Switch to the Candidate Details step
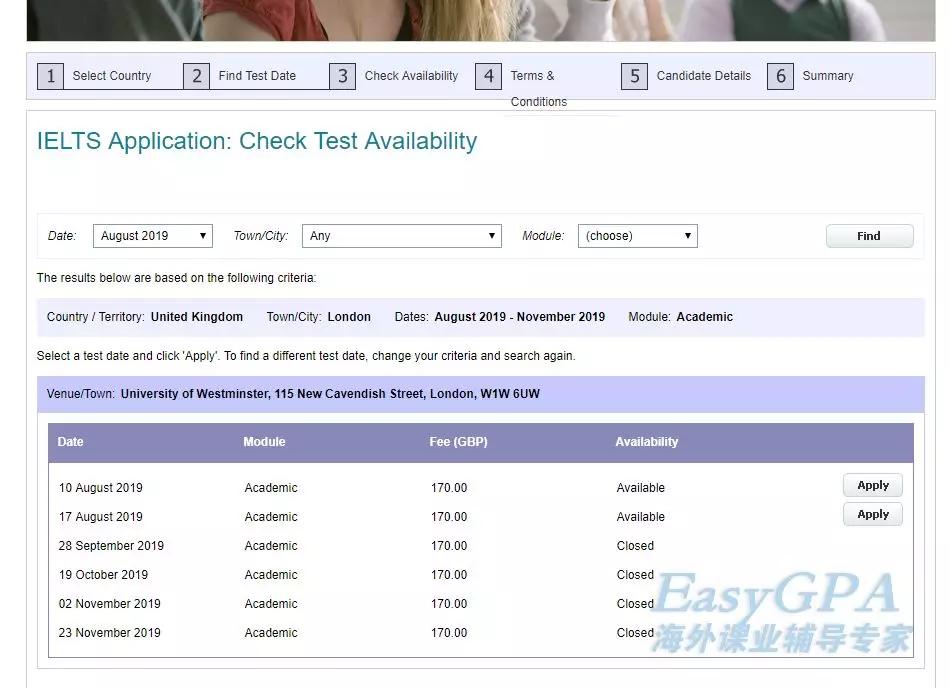The height and width of the screenshot is (688, 949). click(703, 76)
